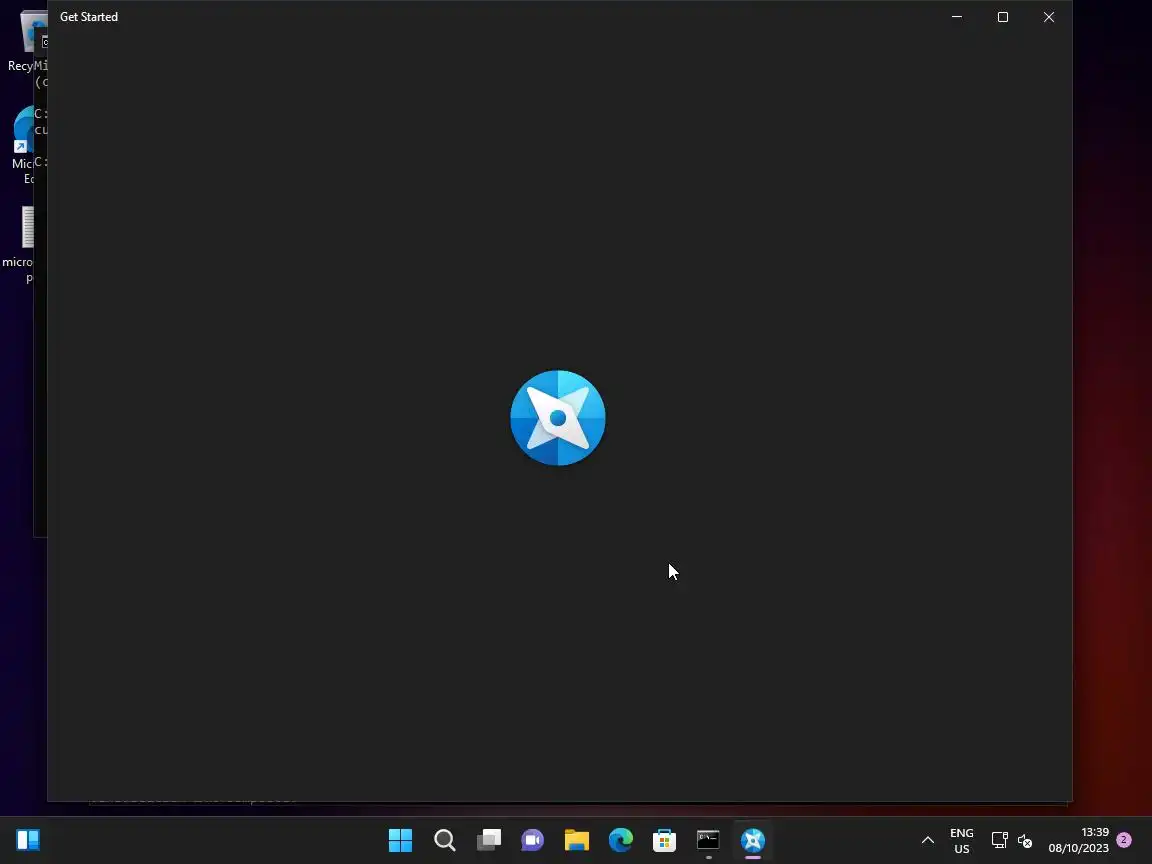Switch to the Command Prompt taskbar icon
The width and height of the screenshot is (1152, 864).
pos(708,840)
